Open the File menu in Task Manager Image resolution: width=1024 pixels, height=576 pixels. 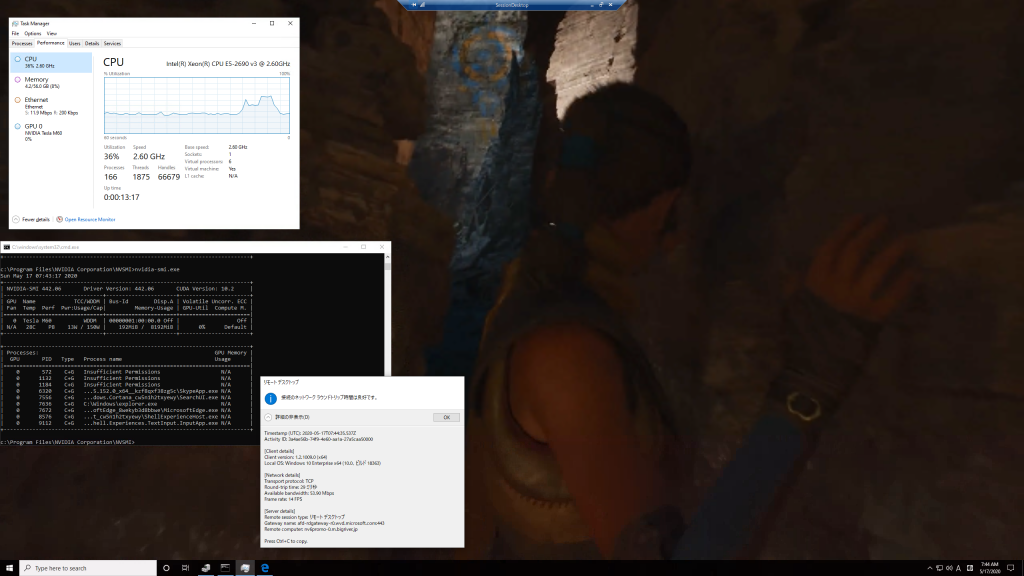tap(16, 33)
